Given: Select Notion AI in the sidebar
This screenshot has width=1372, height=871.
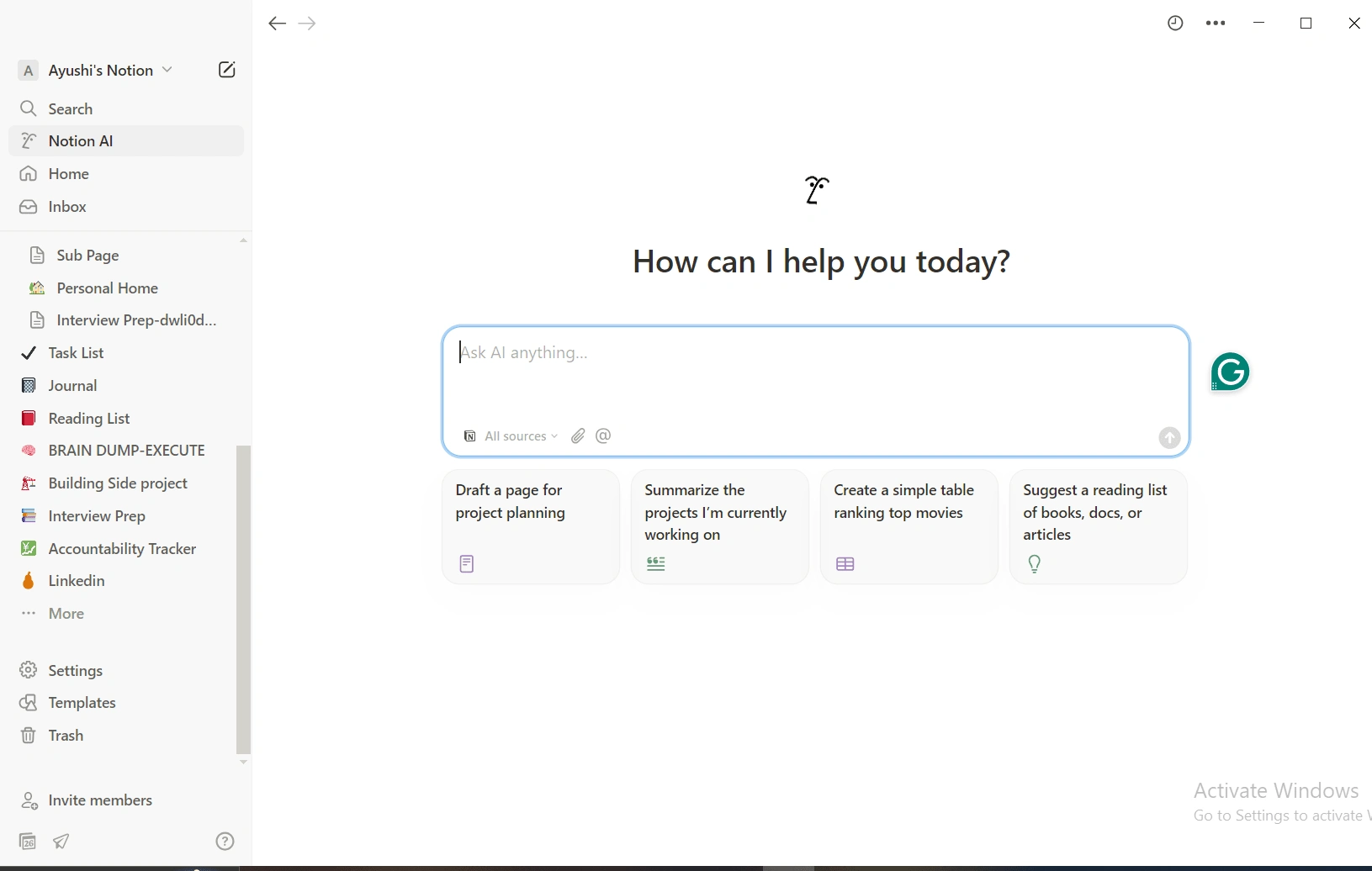Looking at the screenshot, I should pos(126,140).
